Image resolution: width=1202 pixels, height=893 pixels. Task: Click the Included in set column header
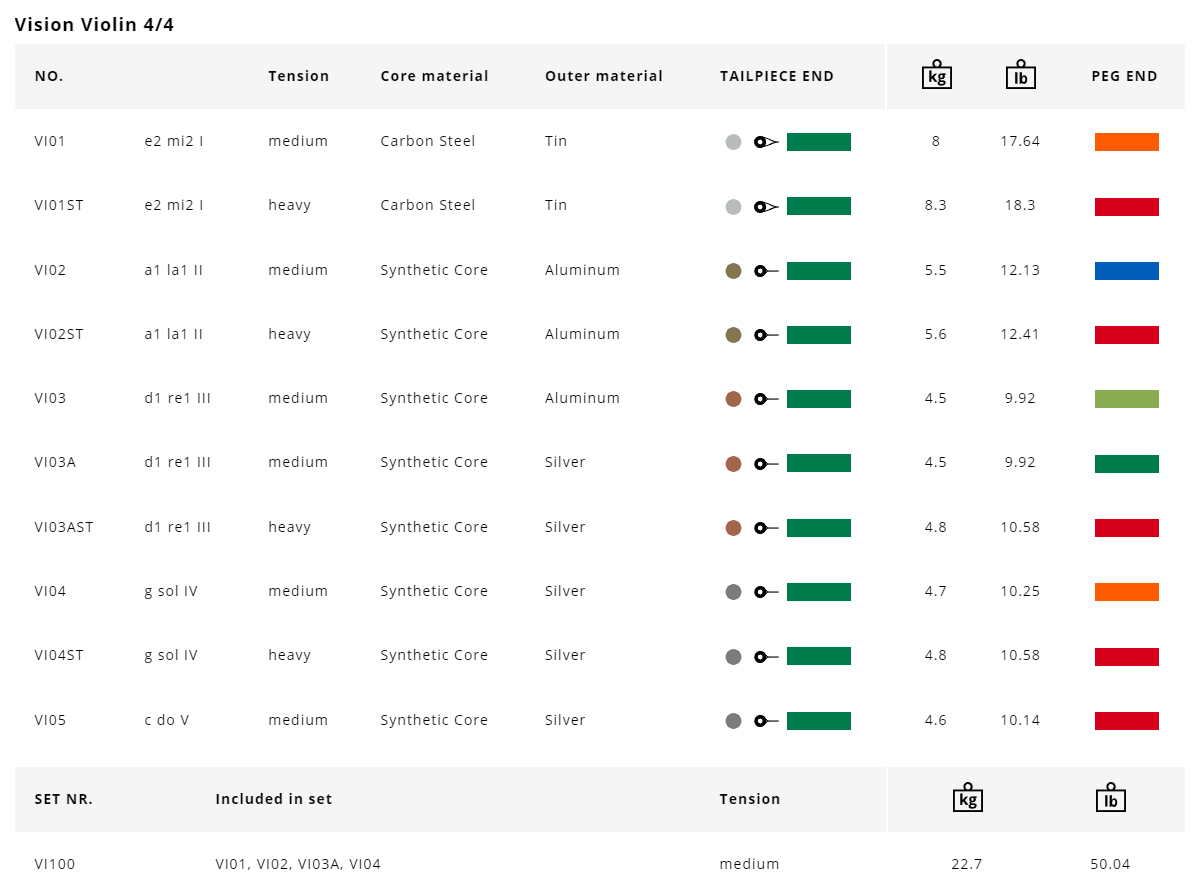click(273, 799)
